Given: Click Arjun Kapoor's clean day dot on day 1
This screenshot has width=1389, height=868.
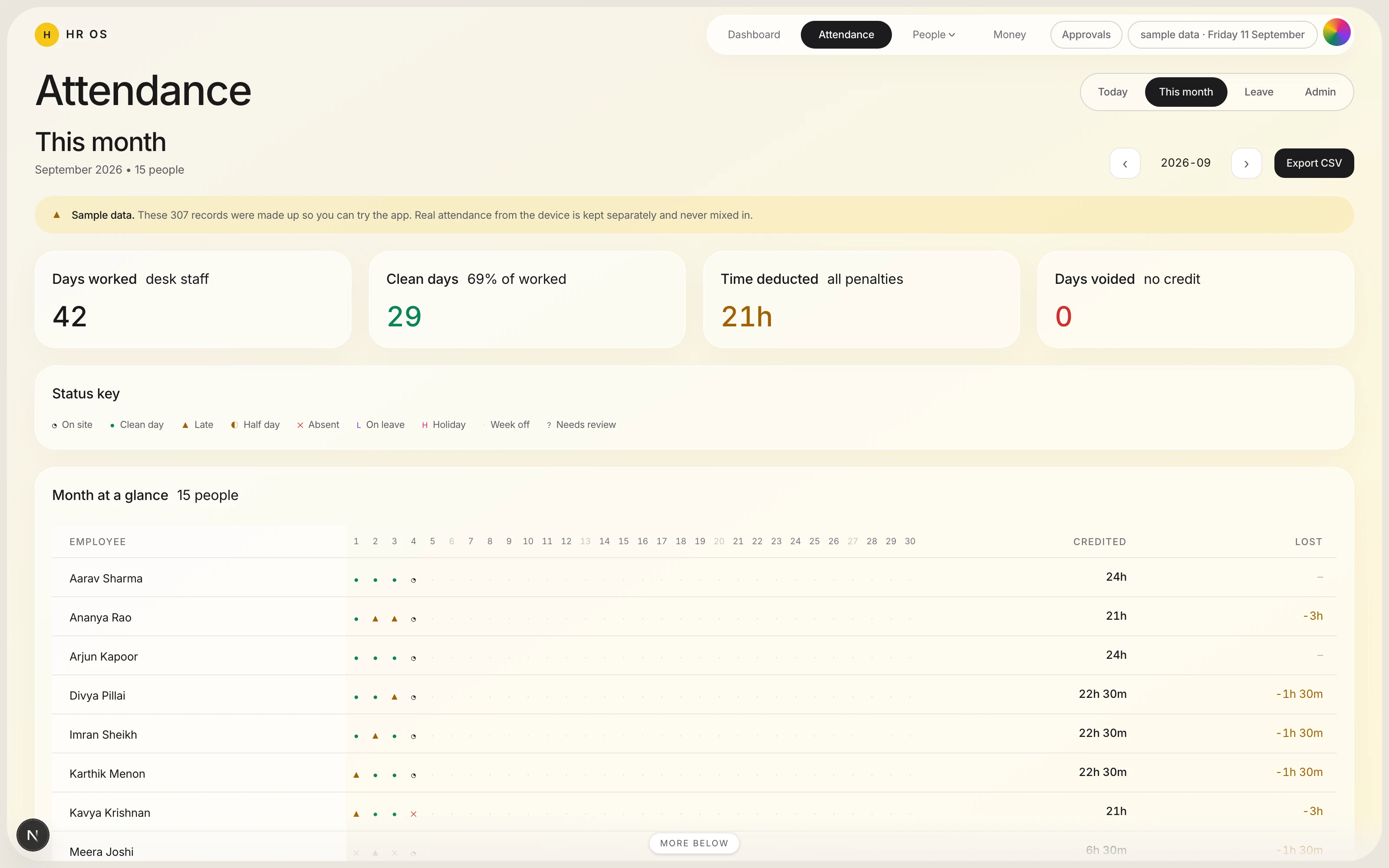Looking at the screenshot, I should [356, 658].
